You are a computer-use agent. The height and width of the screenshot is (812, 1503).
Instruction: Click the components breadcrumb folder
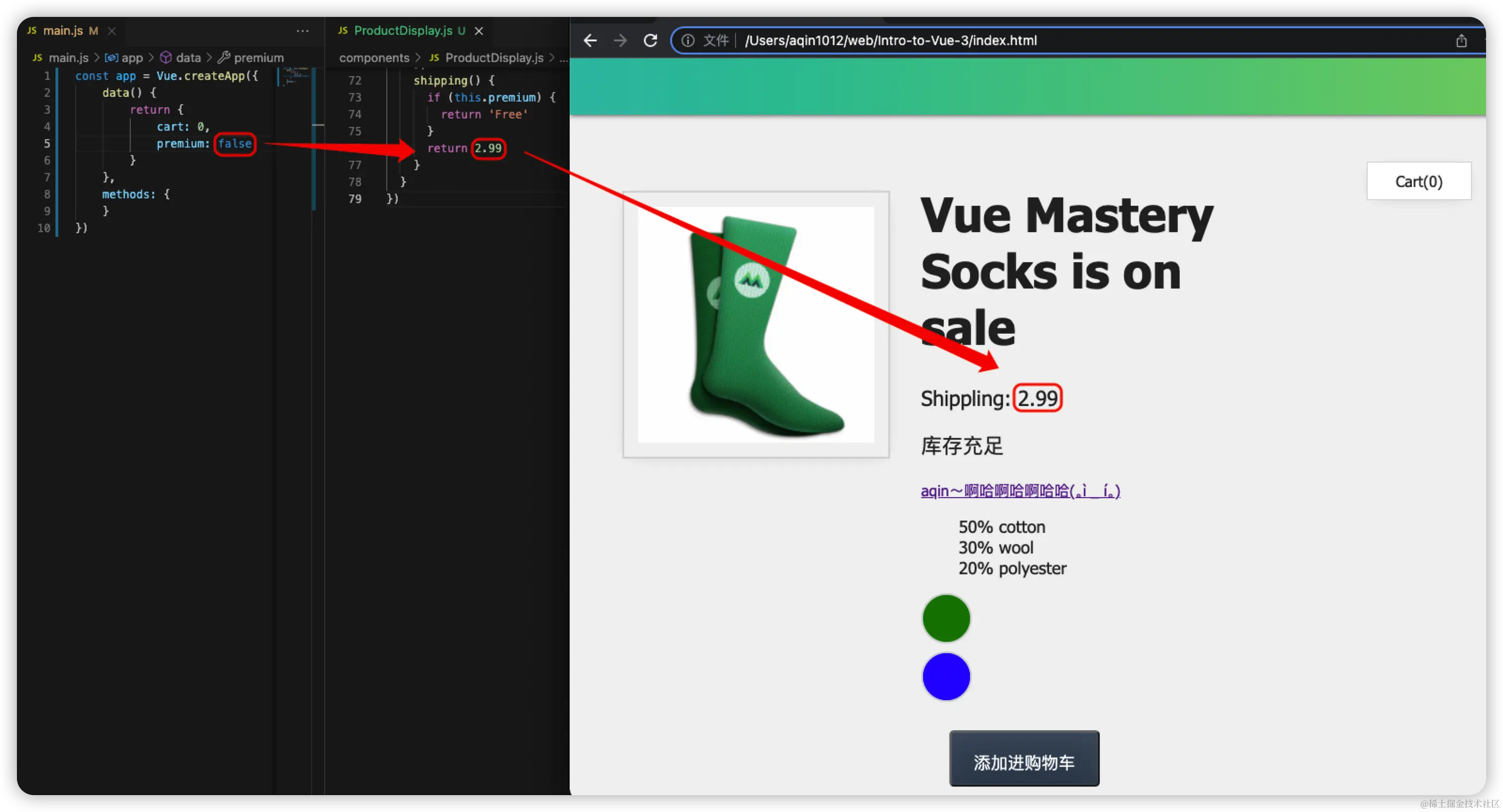[x=374, y=58]
